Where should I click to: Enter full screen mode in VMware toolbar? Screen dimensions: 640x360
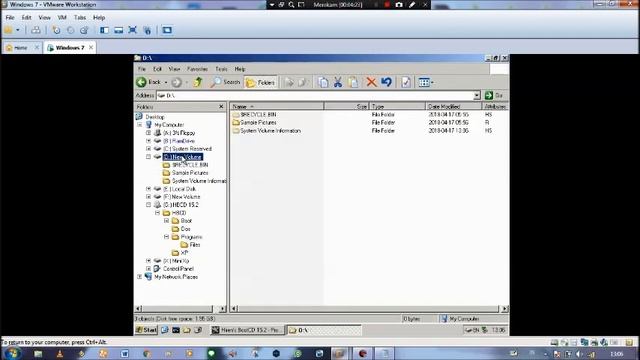click(x=133, y=30)
